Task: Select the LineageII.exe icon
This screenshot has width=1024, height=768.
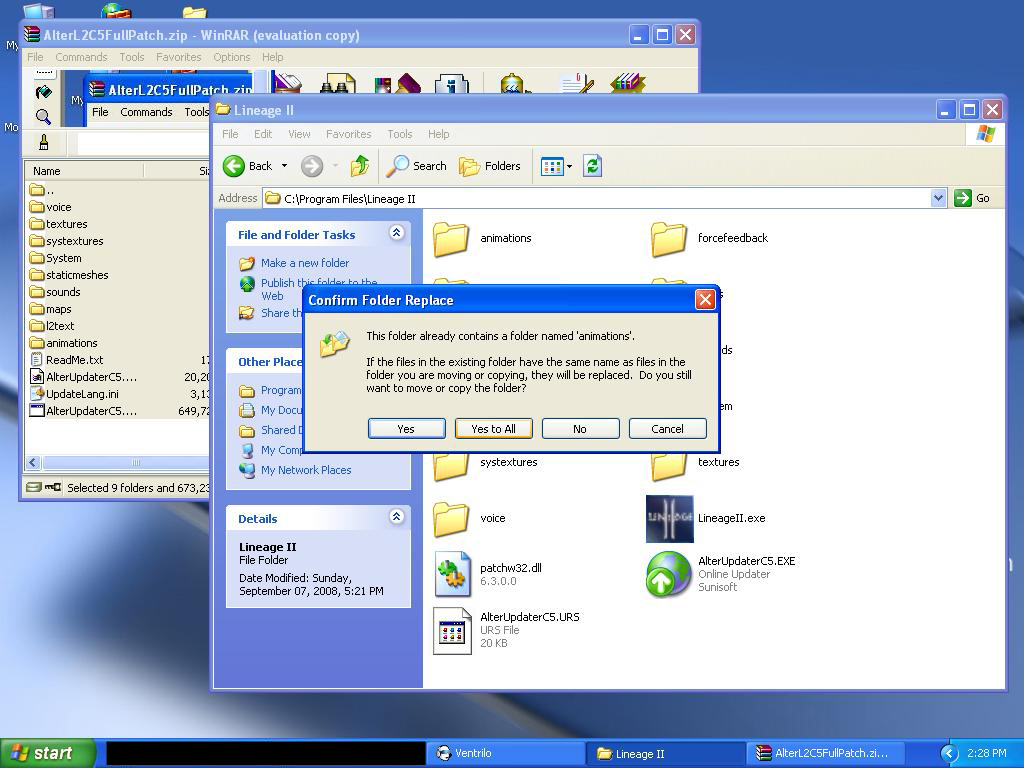Action: tap(669, 519)
